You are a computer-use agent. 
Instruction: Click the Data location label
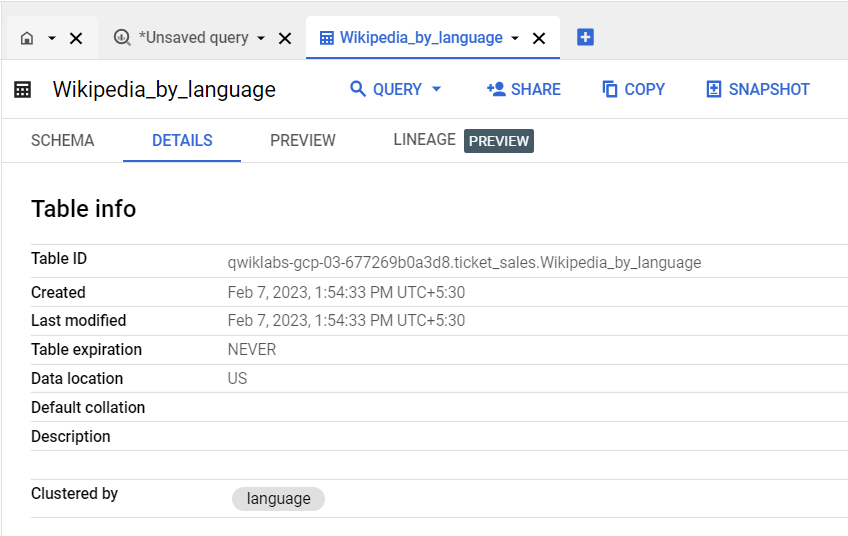[77, 378]
